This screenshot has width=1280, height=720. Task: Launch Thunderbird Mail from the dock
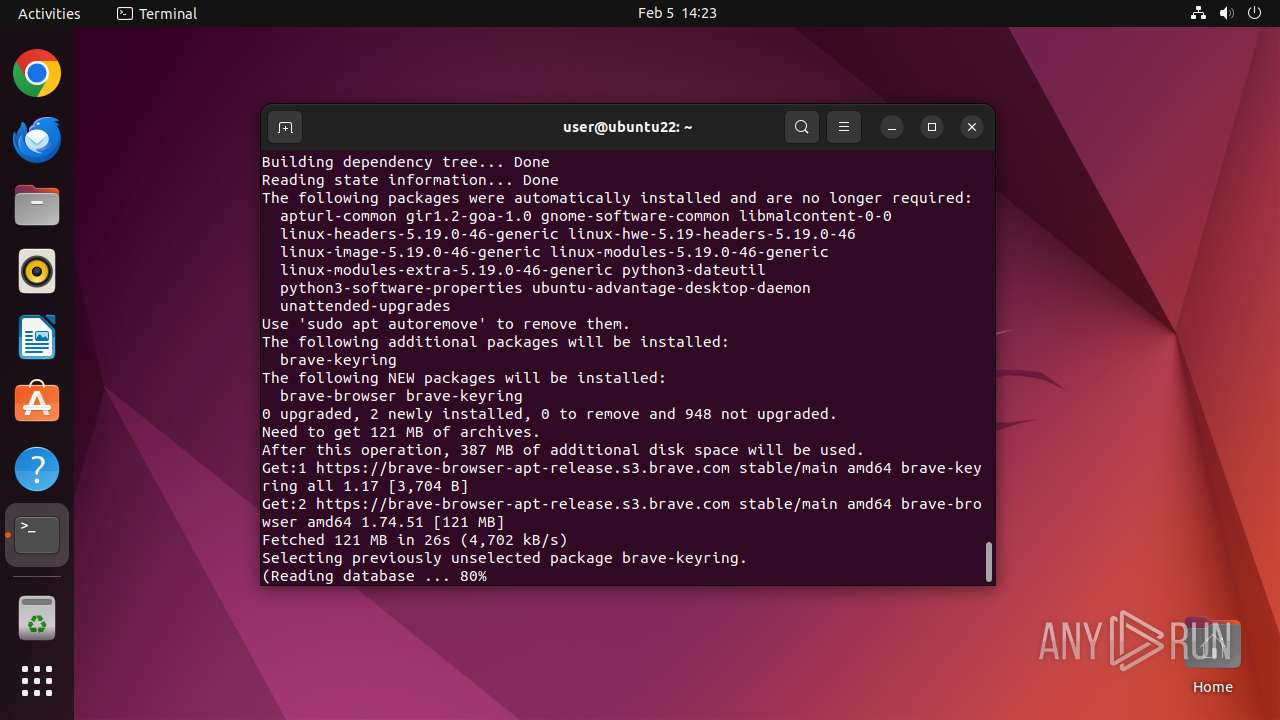(37, 140)
